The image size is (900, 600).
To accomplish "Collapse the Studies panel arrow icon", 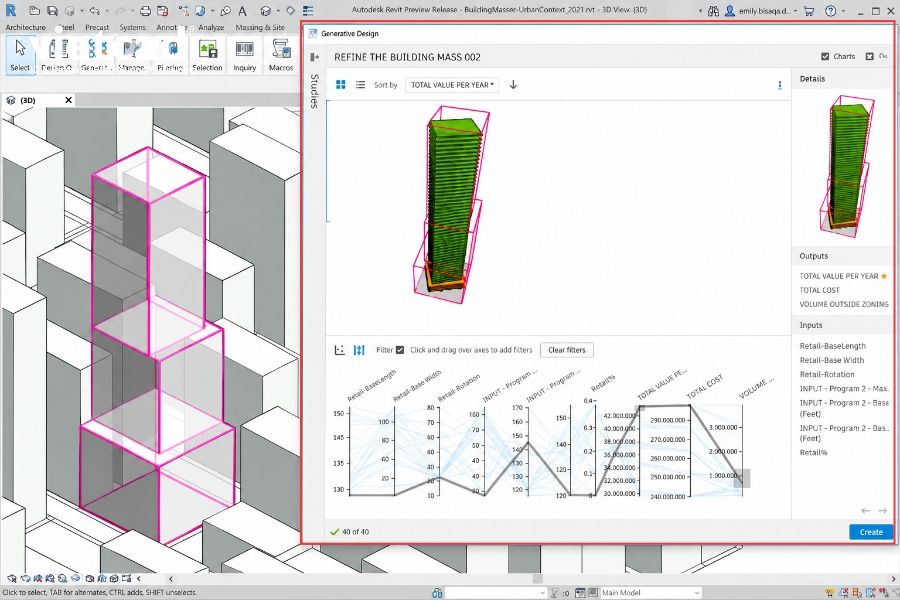I will pyautogui.click(x=315, y=57).
